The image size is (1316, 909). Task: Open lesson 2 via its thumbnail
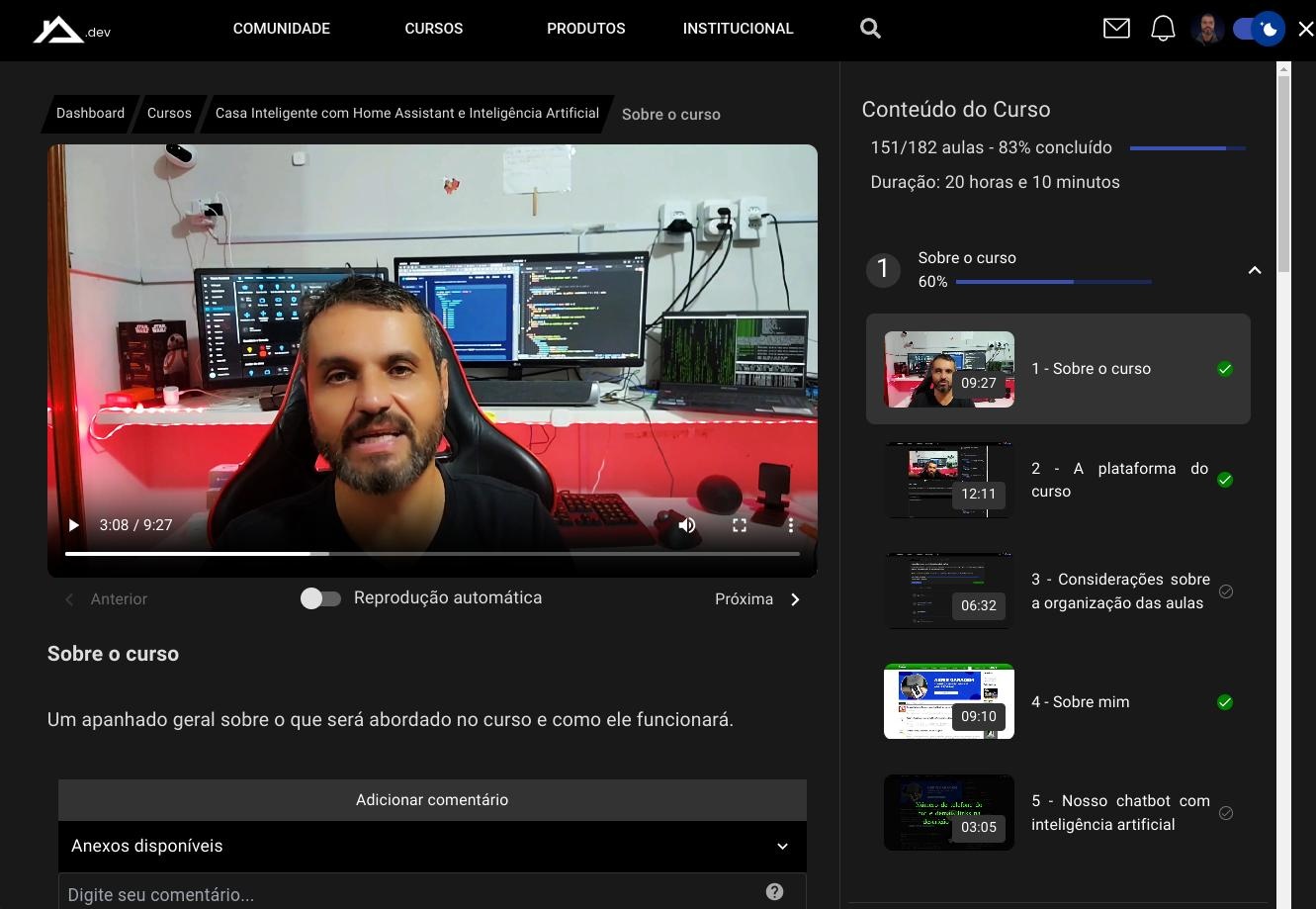[x=948, y=480]
